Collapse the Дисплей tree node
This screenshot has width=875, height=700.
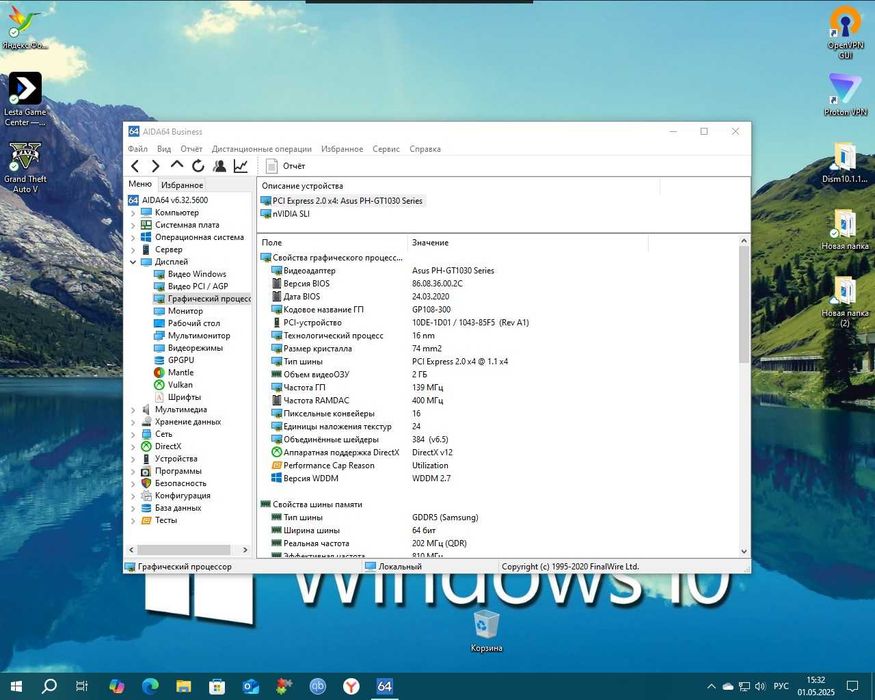133,262
